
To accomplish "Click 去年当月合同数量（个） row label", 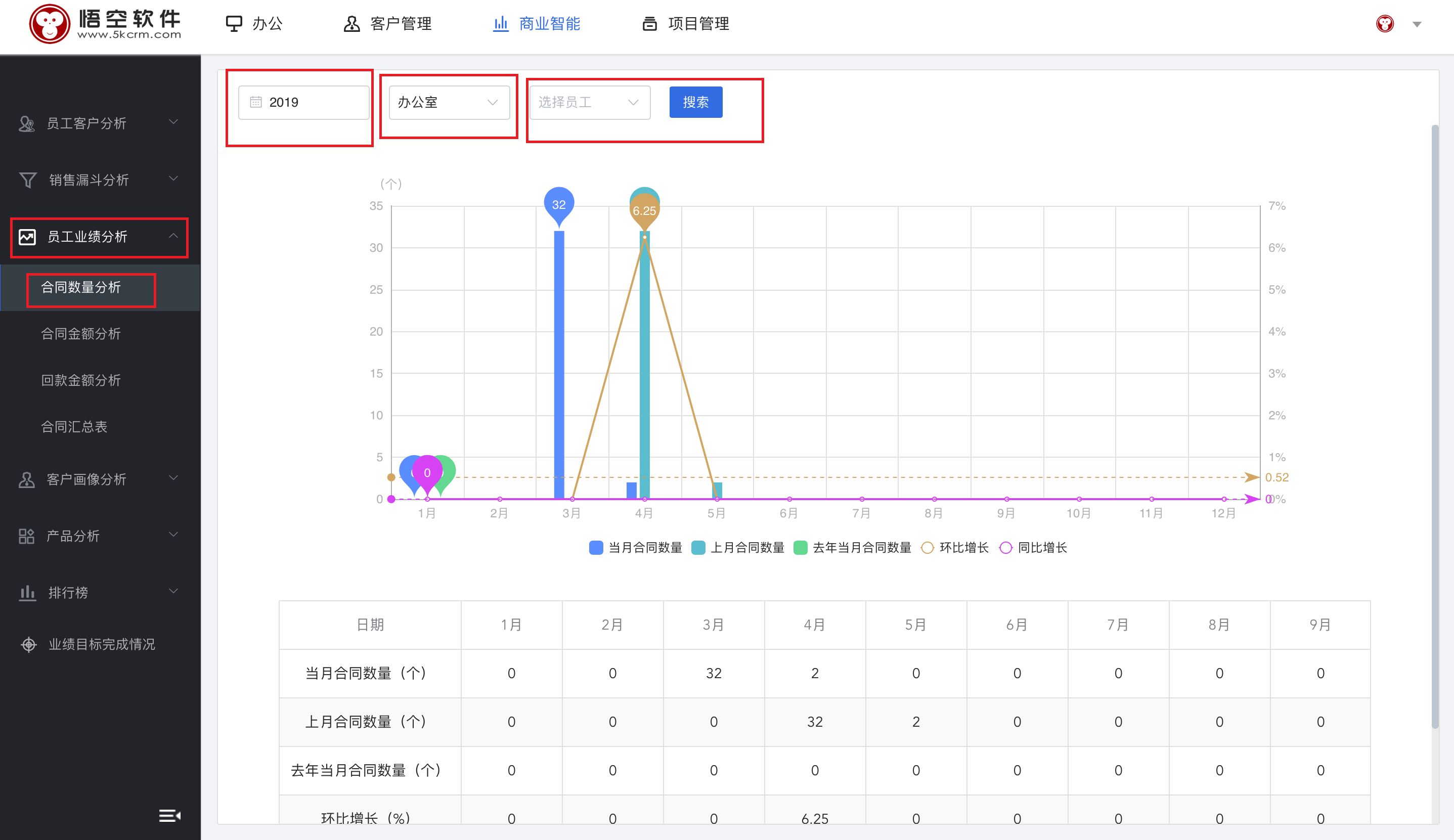I will 366,770.
